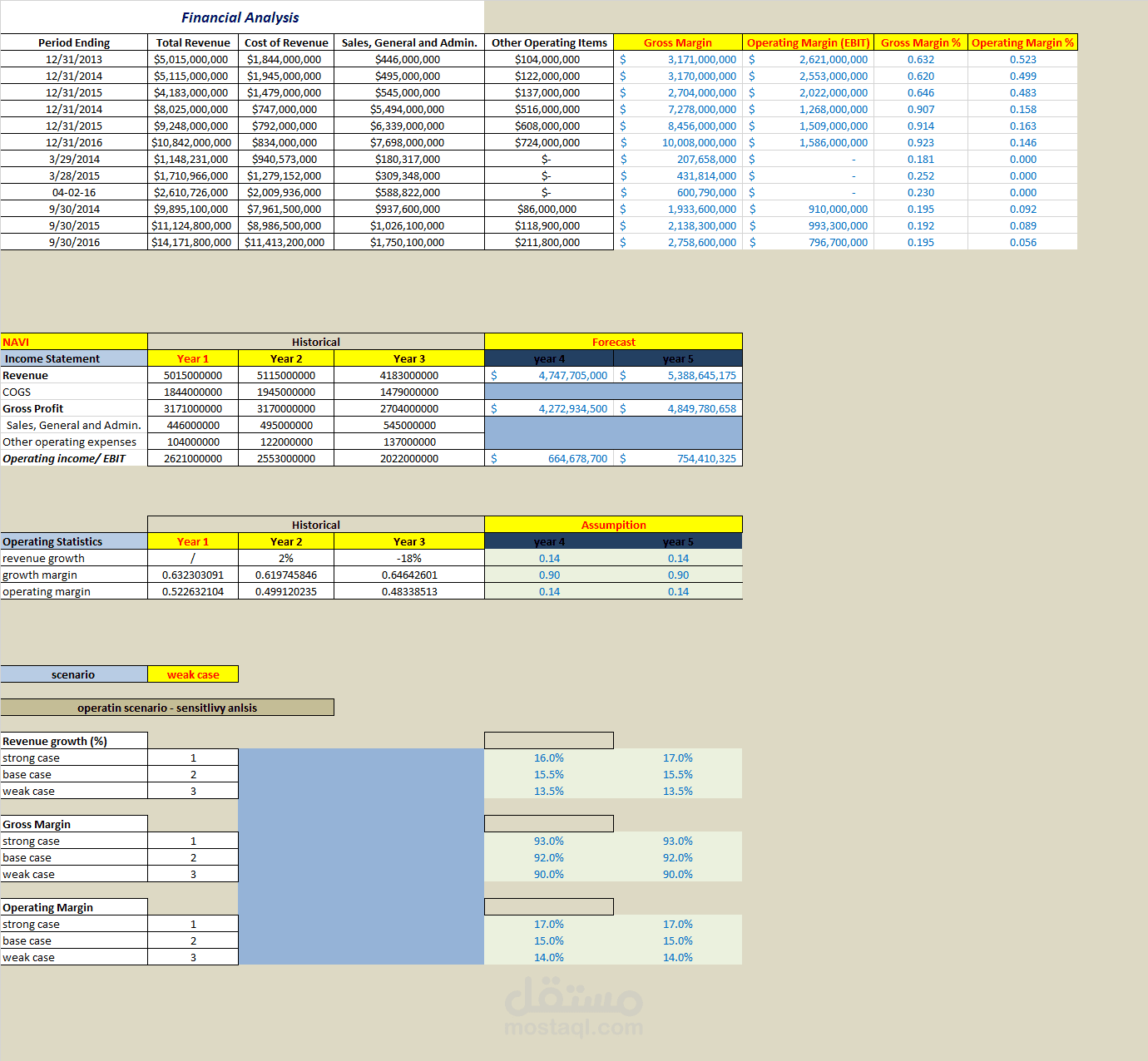This screenshot has height=1061, width=1148.
Task: Click the Operating Margin % header cell
Action: tap(1022, 42)
